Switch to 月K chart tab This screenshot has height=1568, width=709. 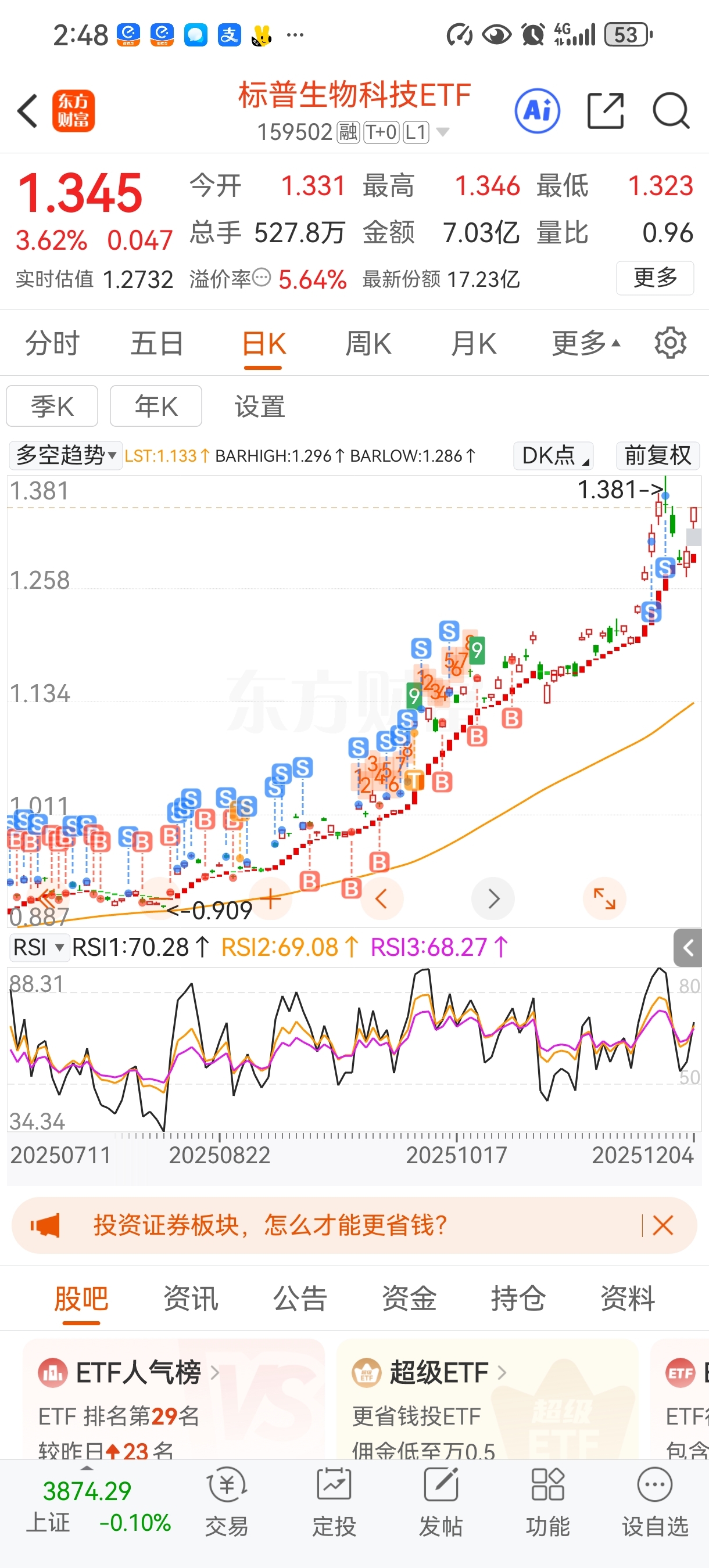(x=473, y=343)
